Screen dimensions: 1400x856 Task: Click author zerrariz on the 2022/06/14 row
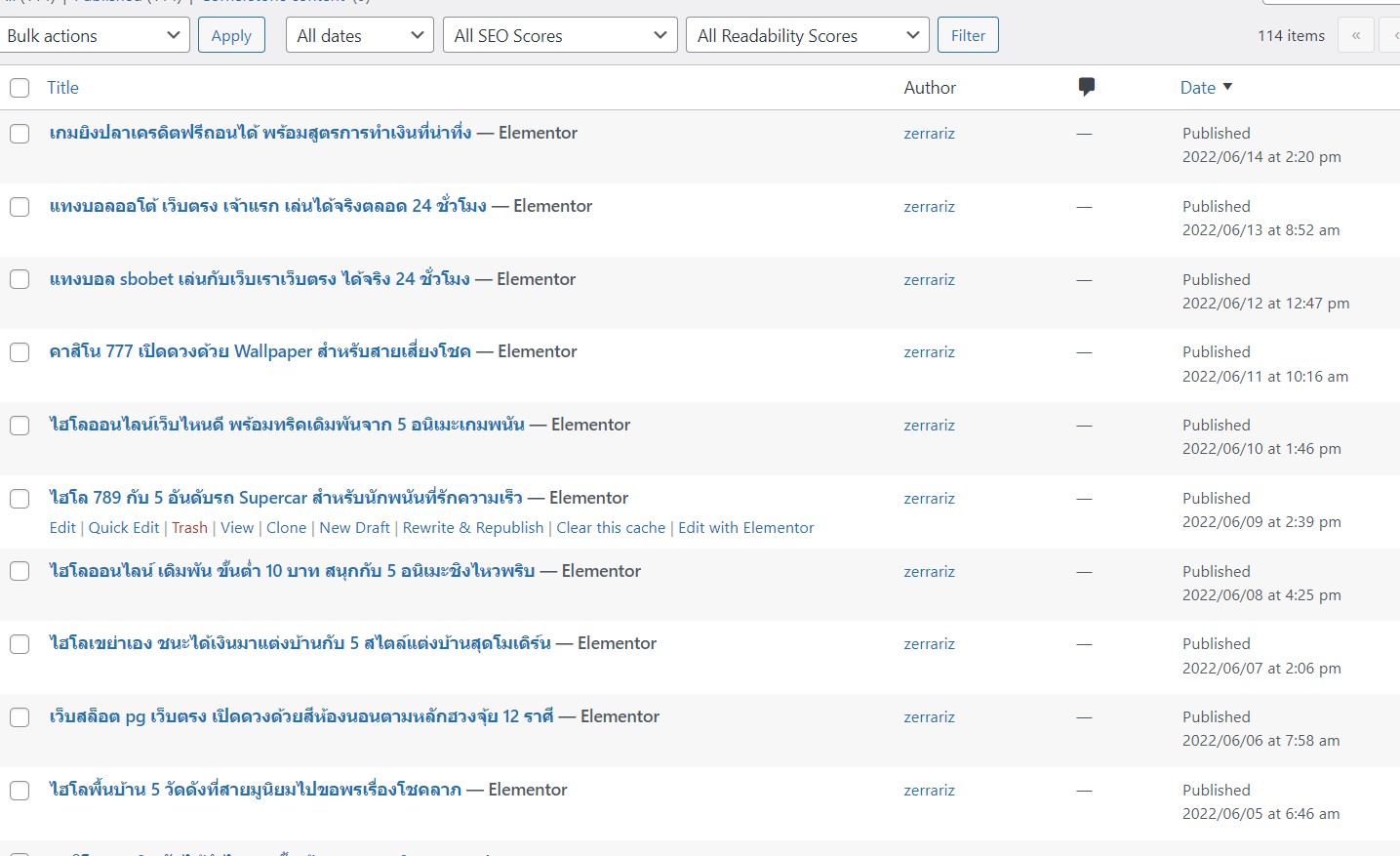click(929, 134)
